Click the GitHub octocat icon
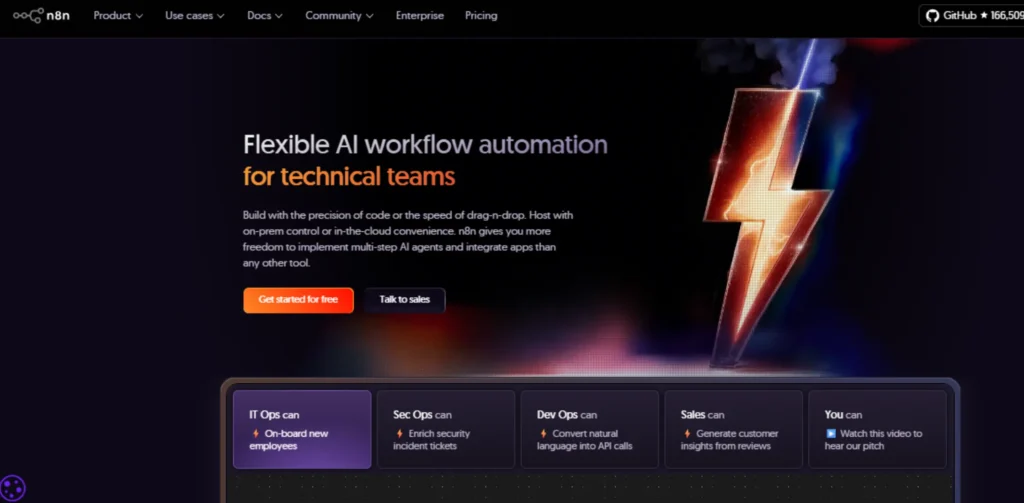The width and height of the screenshot is (1024, 503). pos(933,16)
